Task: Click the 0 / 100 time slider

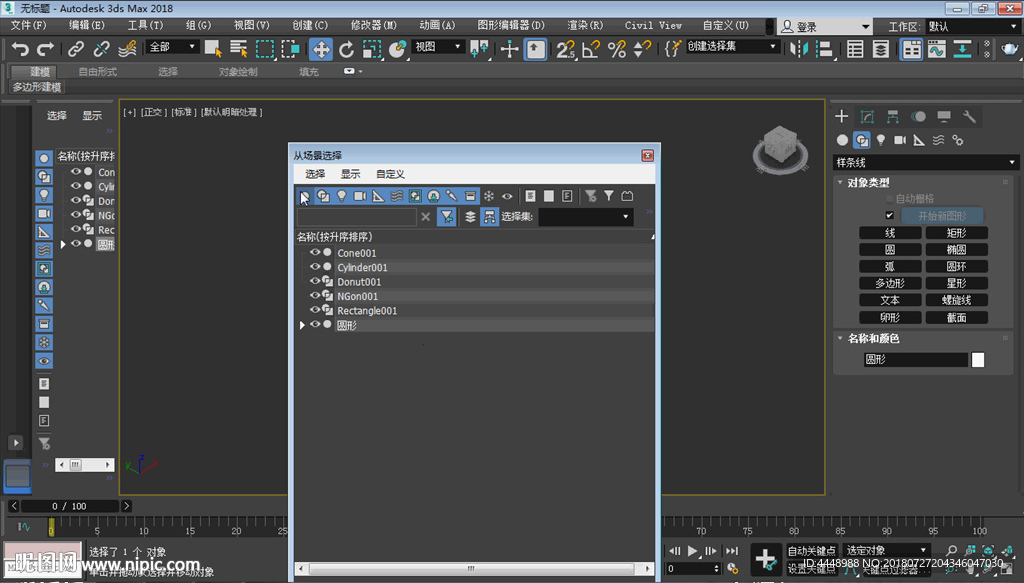Action: (x=69, y=506)
